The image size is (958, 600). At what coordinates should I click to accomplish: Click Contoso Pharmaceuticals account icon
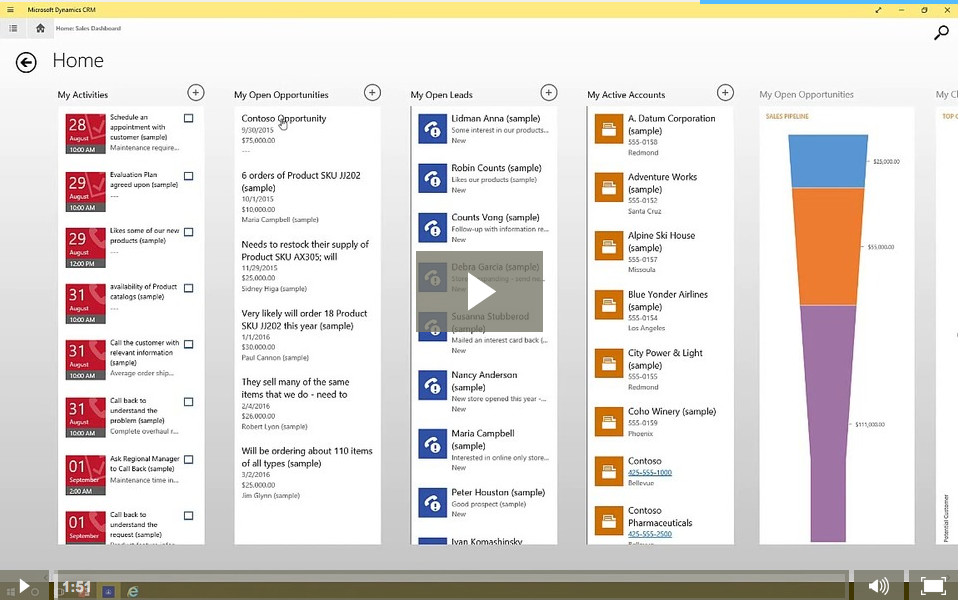(609, 521)
